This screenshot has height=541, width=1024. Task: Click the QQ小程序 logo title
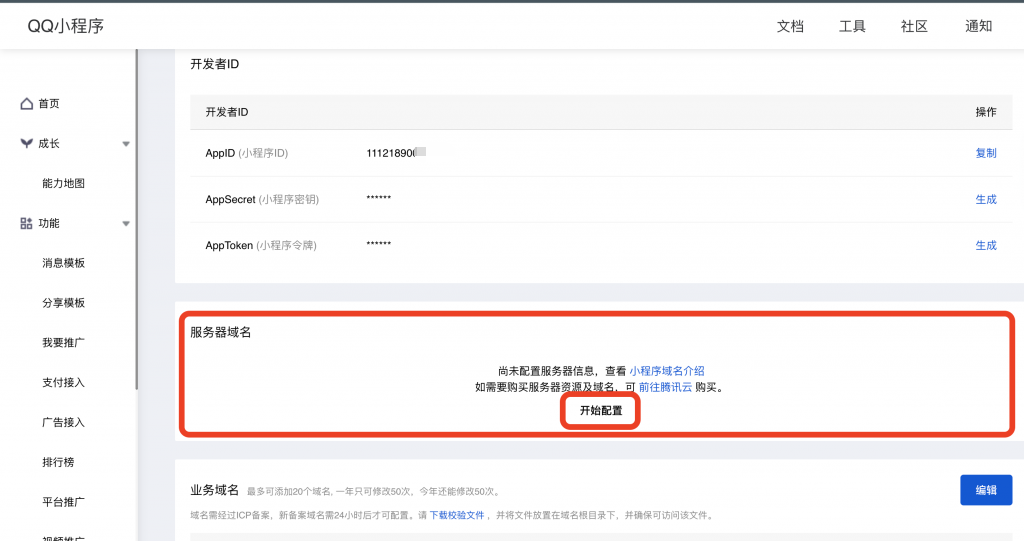[x=66, y=26]
